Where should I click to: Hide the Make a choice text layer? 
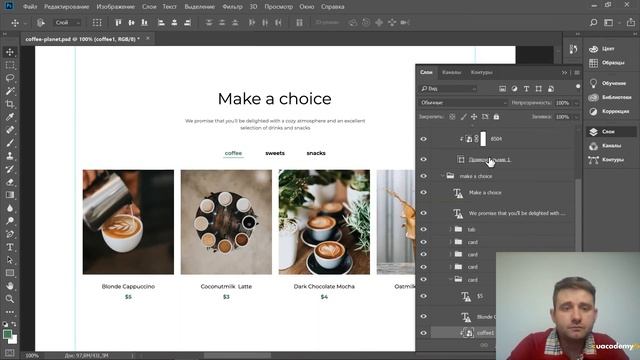pos(424,193)
